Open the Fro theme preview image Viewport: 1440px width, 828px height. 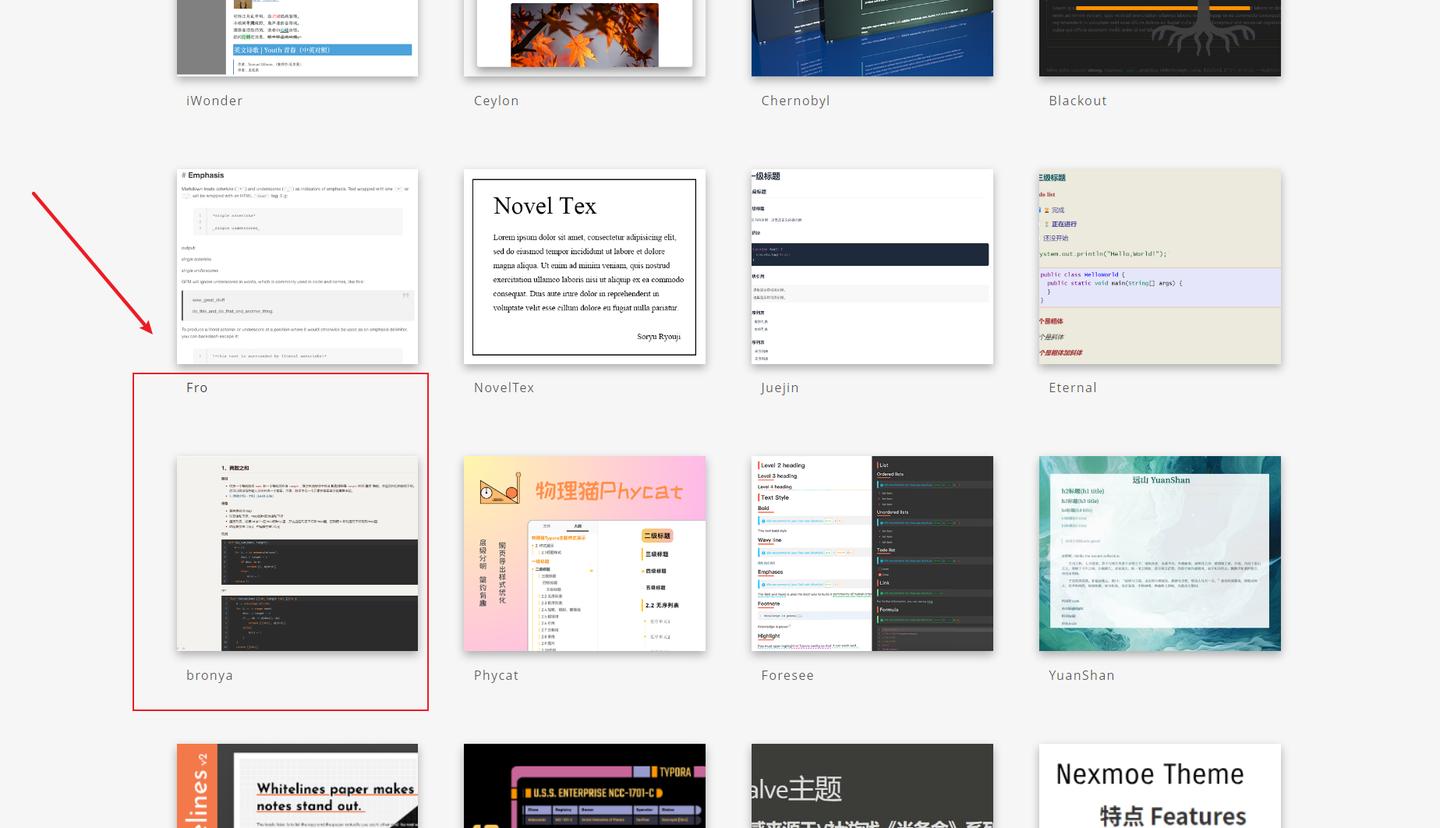pos(297,266)
